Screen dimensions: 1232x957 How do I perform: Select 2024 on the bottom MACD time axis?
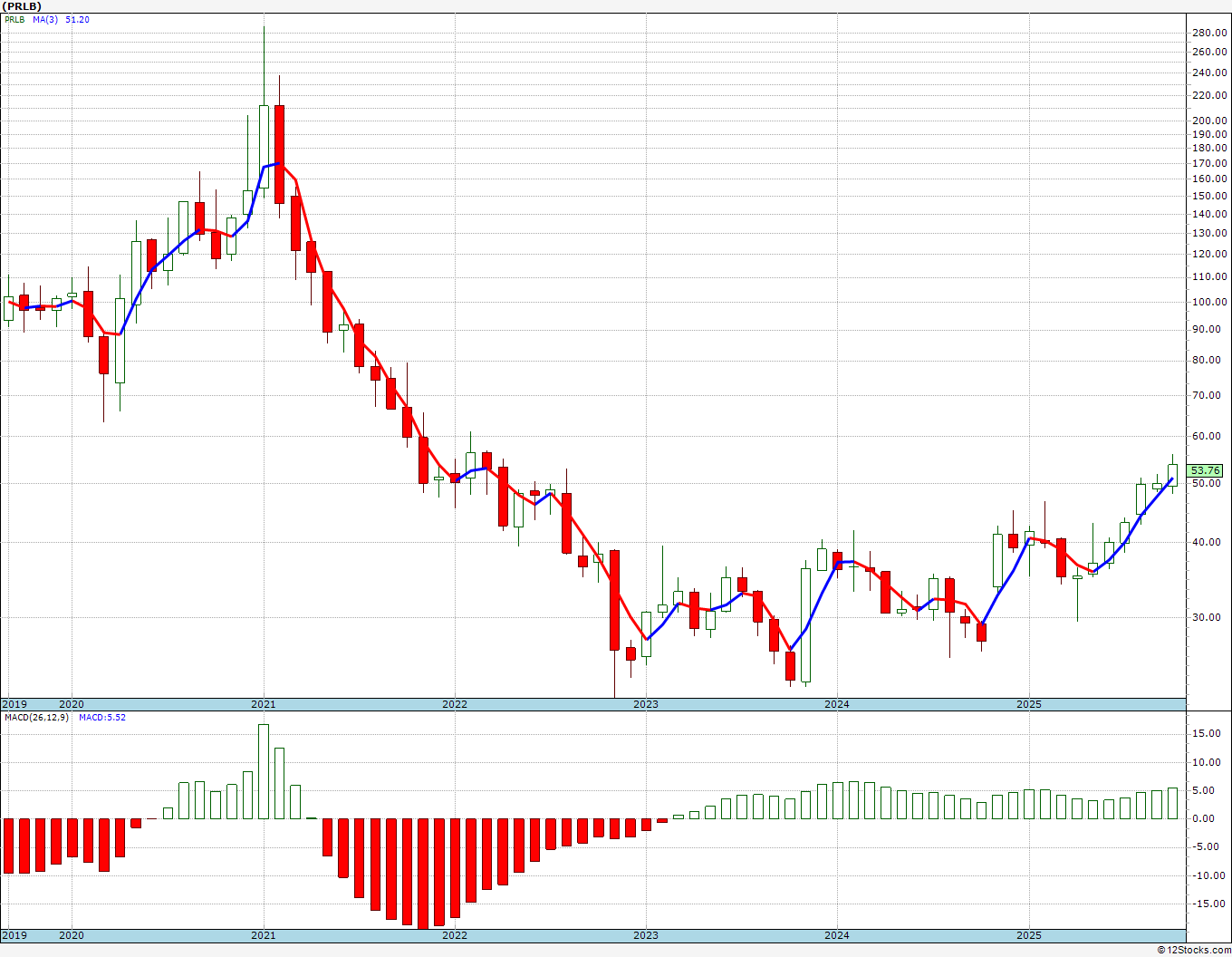point(836,935)
